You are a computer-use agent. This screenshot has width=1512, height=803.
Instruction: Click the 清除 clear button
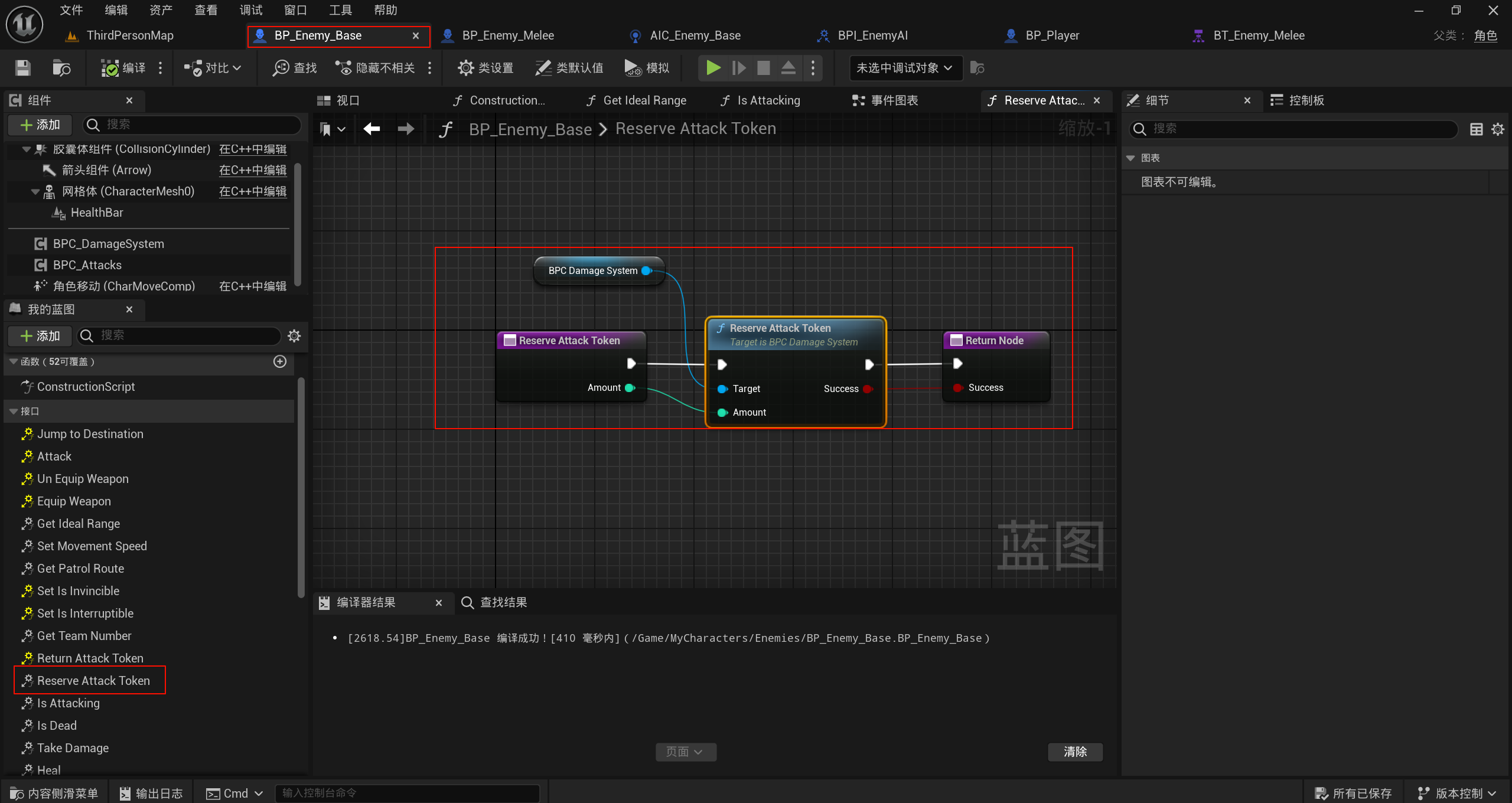pos(1075,752)
